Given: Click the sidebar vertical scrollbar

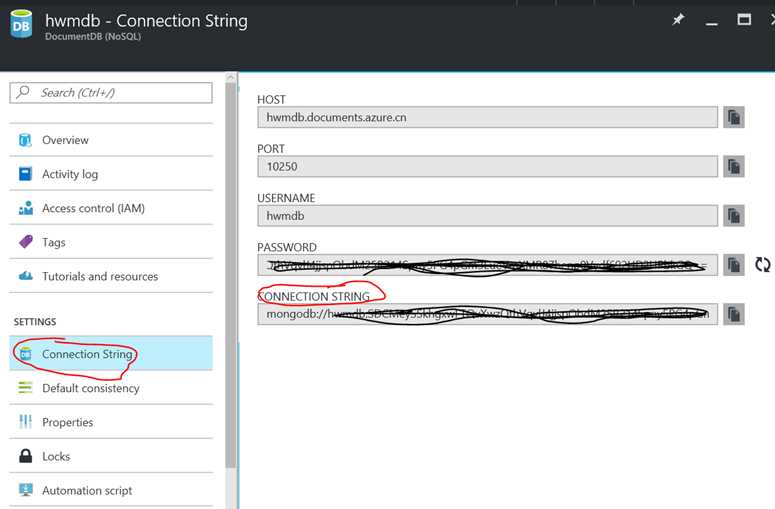Looking at the screenshot, I should click(x=230, y=274).
